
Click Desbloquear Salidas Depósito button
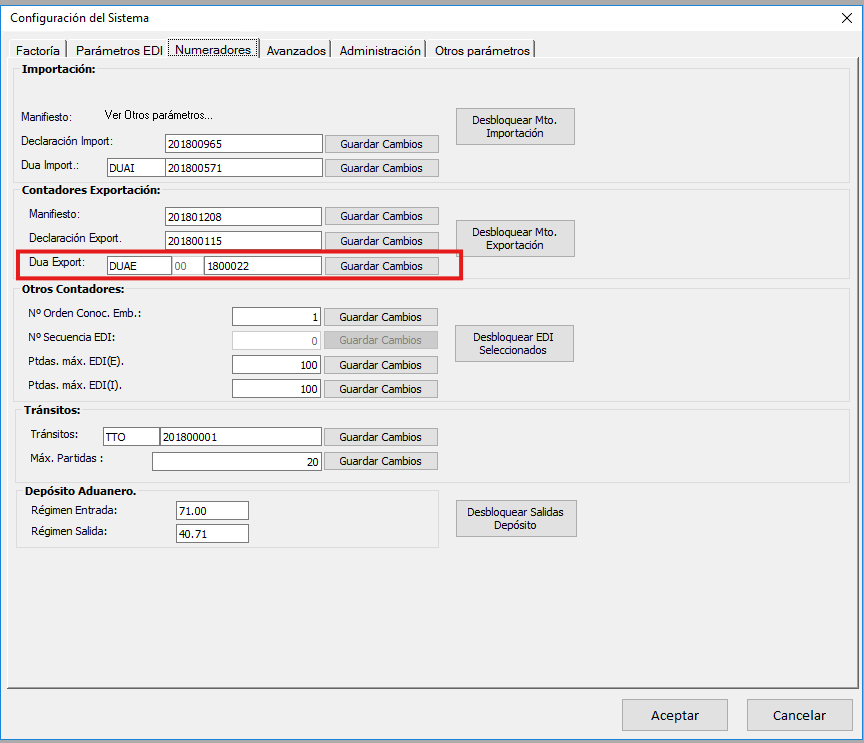pyautogui.click(x=515, y=518)
